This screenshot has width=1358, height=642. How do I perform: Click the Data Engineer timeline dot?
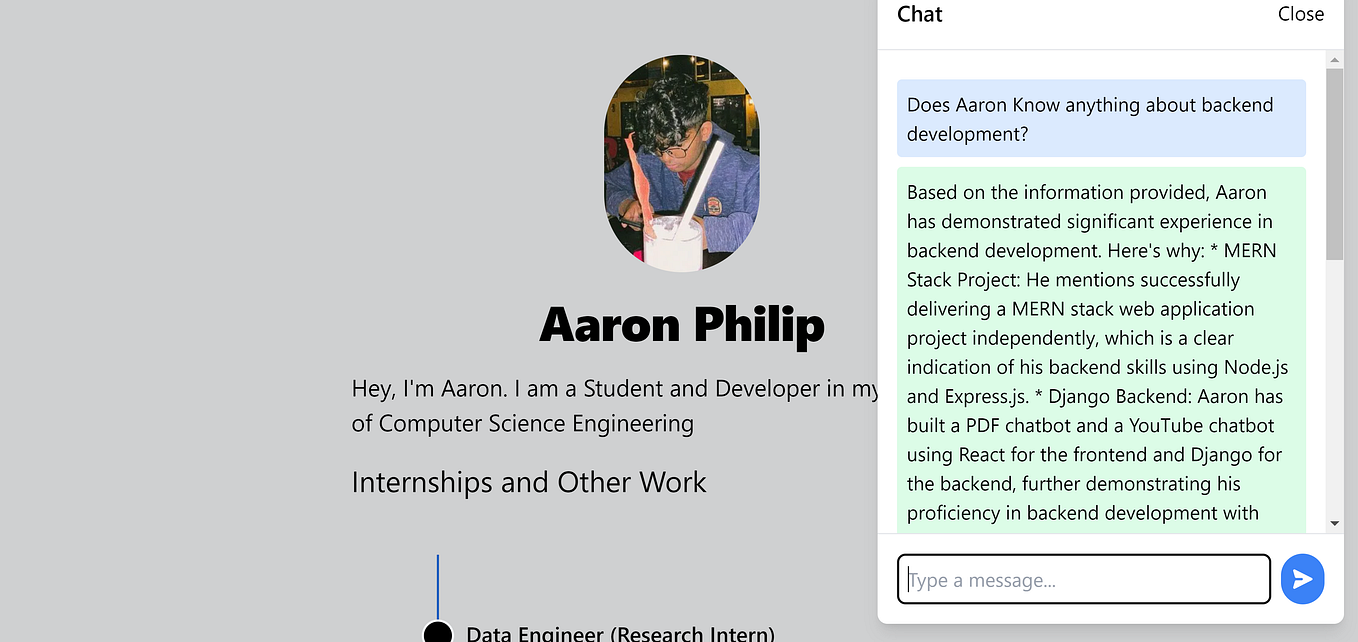(x=437, y=632)
